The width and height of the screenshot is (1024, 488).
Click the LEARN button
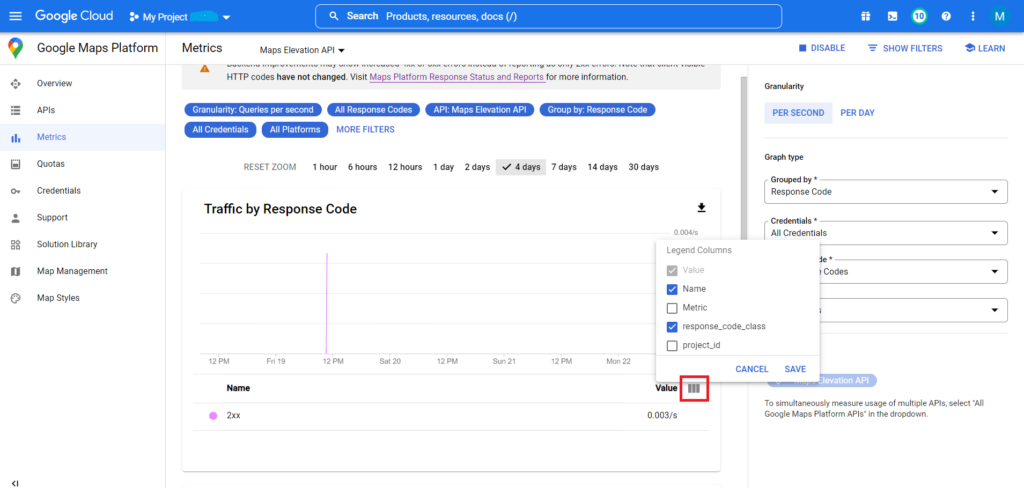click(x=985, y=48)
